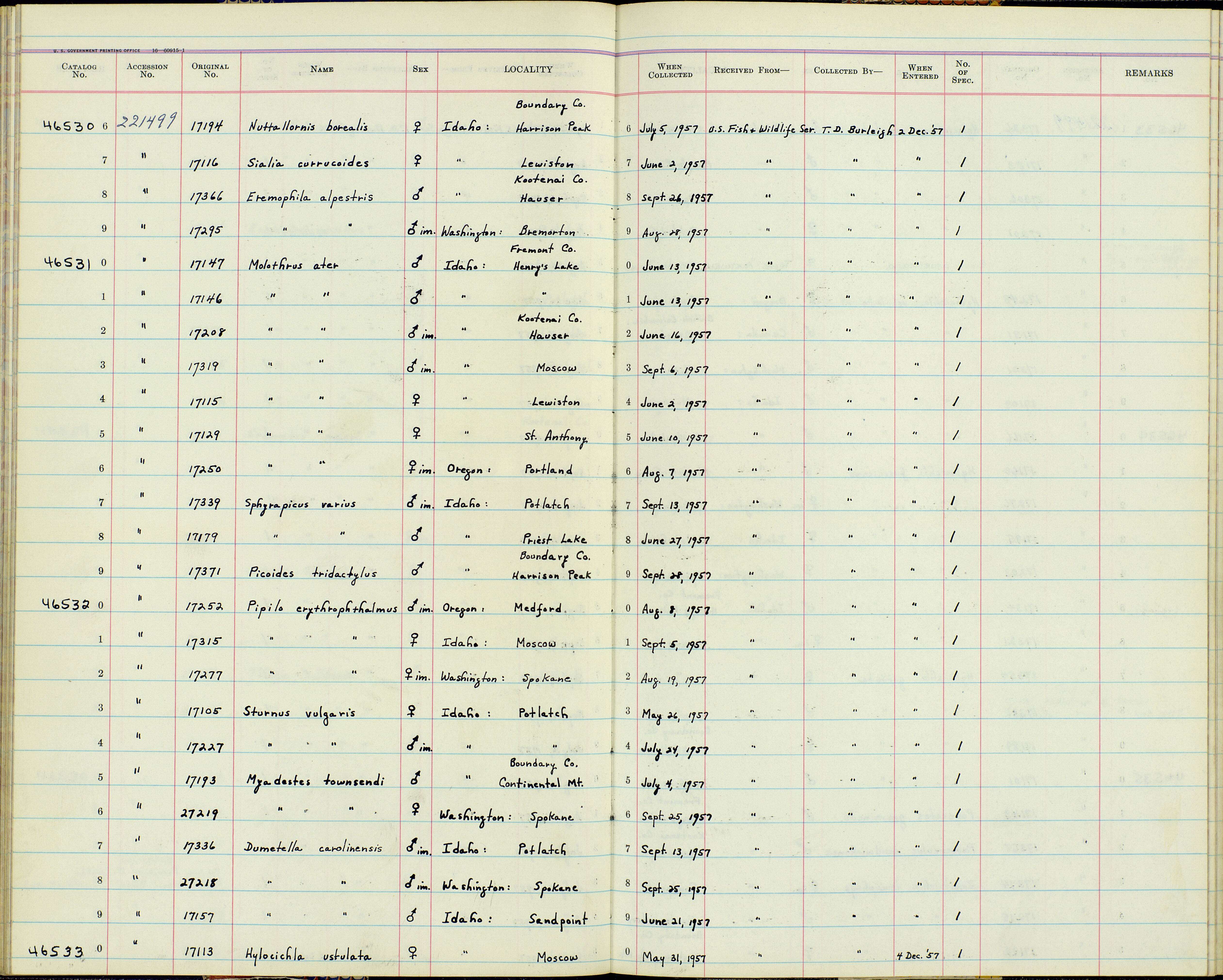Select the RECEIVED FROM column header

(x=751, y=70)
